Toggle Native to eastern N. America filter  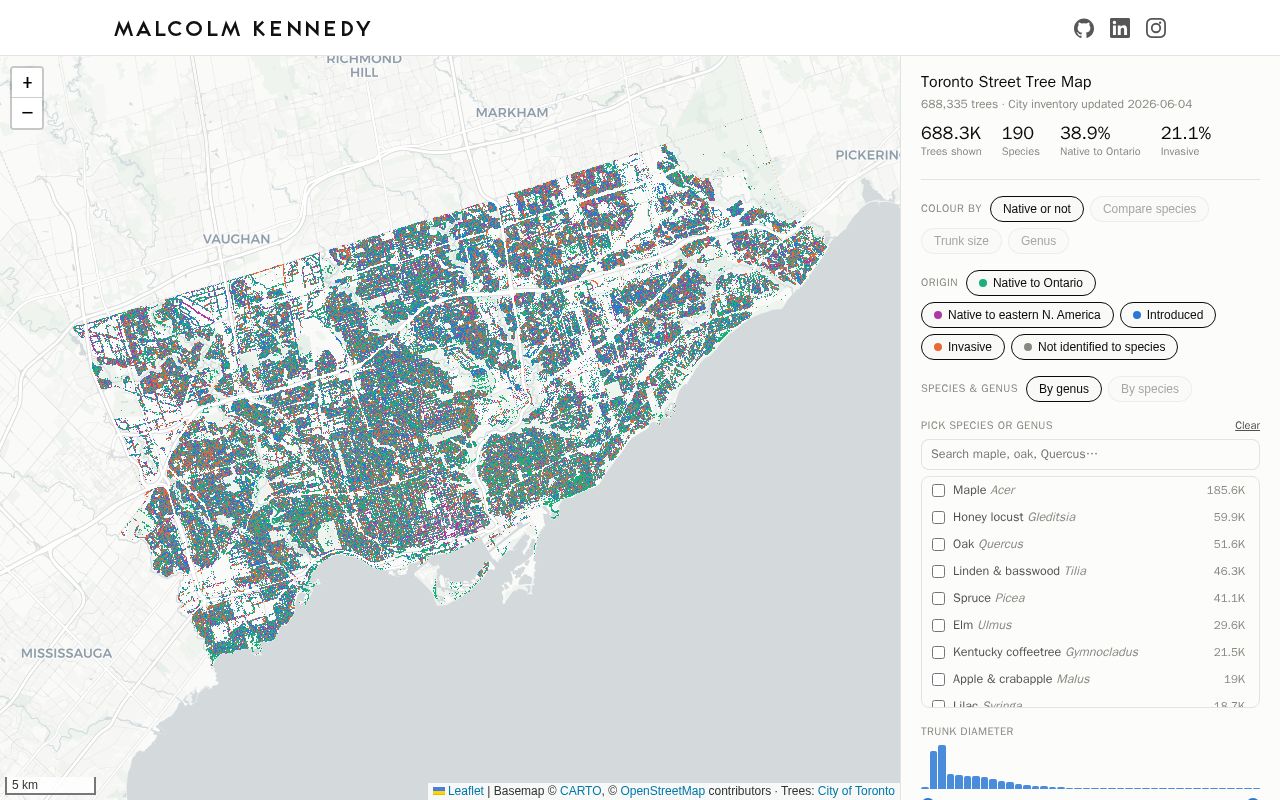tap(1017, 315)
